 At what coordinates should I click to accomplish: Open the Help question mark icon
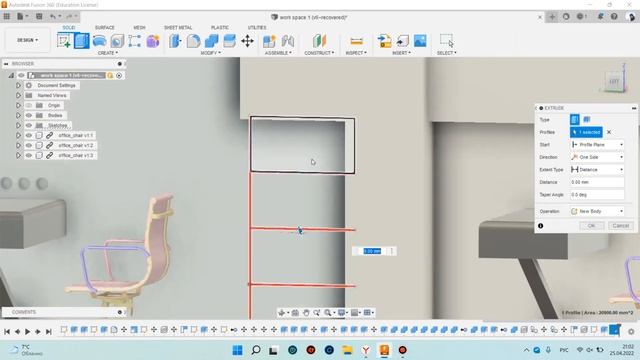pyautogui.click(x=614, y=17)
